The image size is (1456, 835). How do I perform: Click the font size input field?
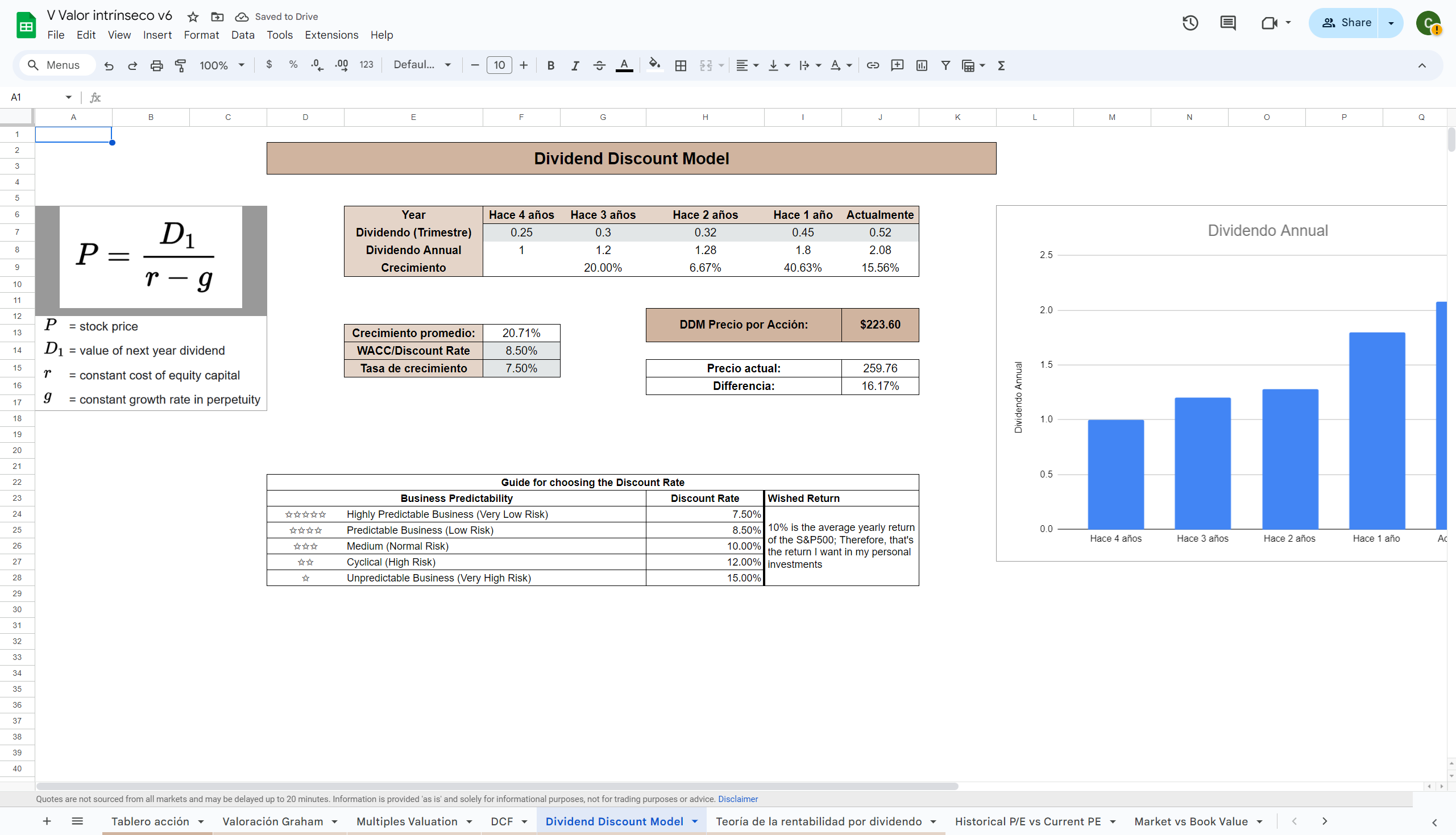click(x=499, y=65)
